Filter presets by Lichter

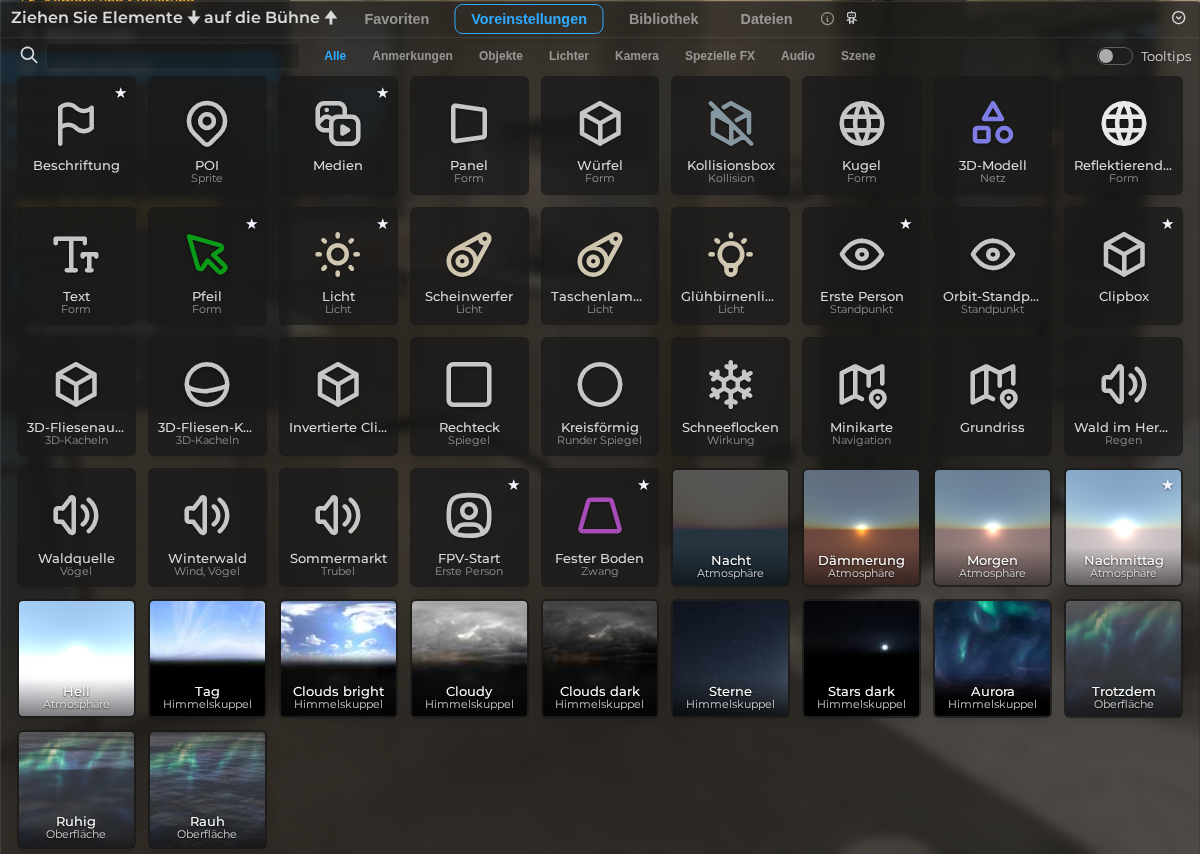point(569,56)
